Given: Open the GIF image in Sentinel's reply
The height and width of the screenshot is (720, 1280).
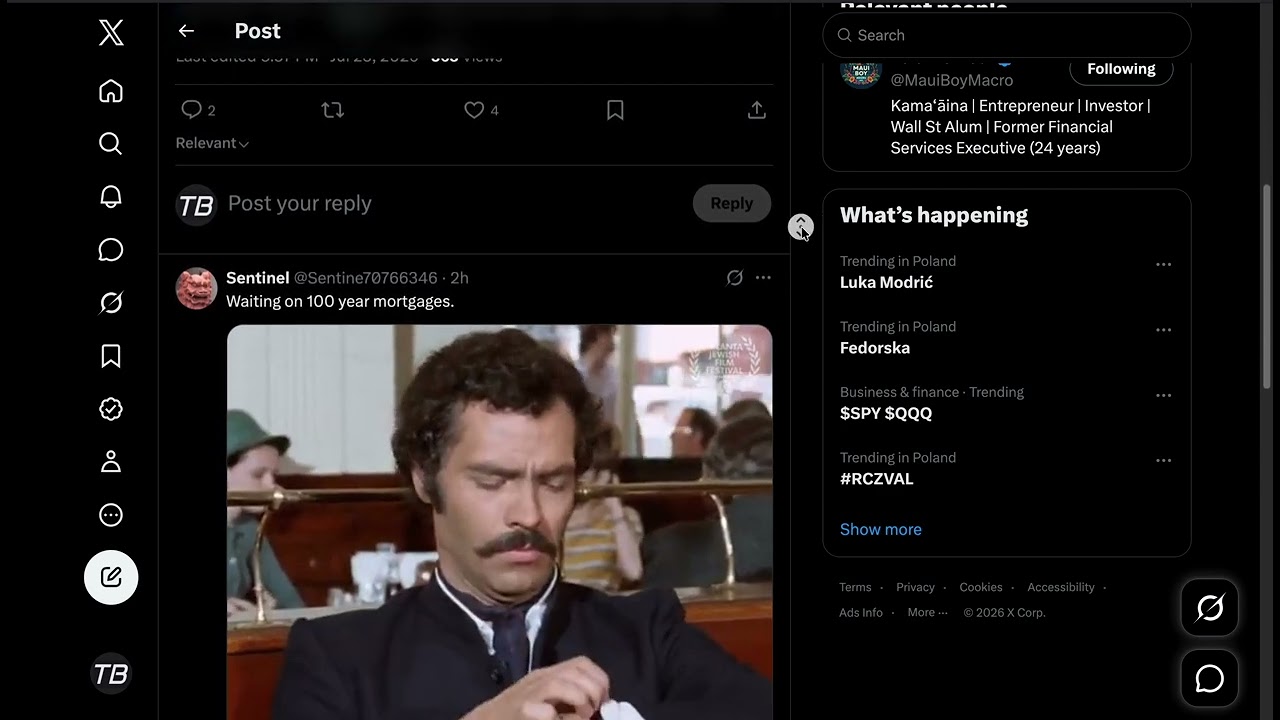Looking at the screenshot, I should coord(500,522).
